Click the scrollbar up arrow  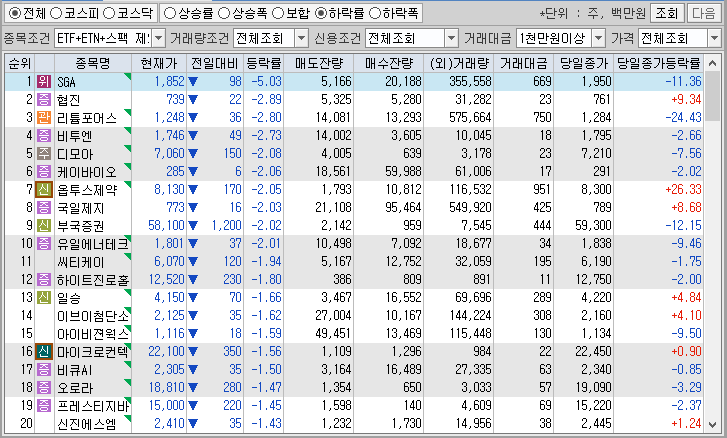click(x=713, y=63)
